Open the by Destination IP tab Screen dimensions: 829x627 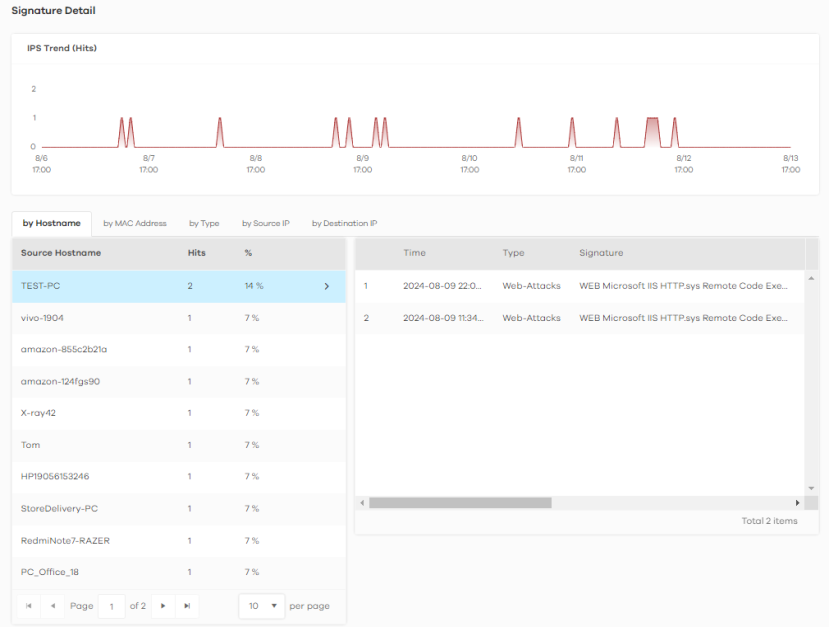click(344, 223)
